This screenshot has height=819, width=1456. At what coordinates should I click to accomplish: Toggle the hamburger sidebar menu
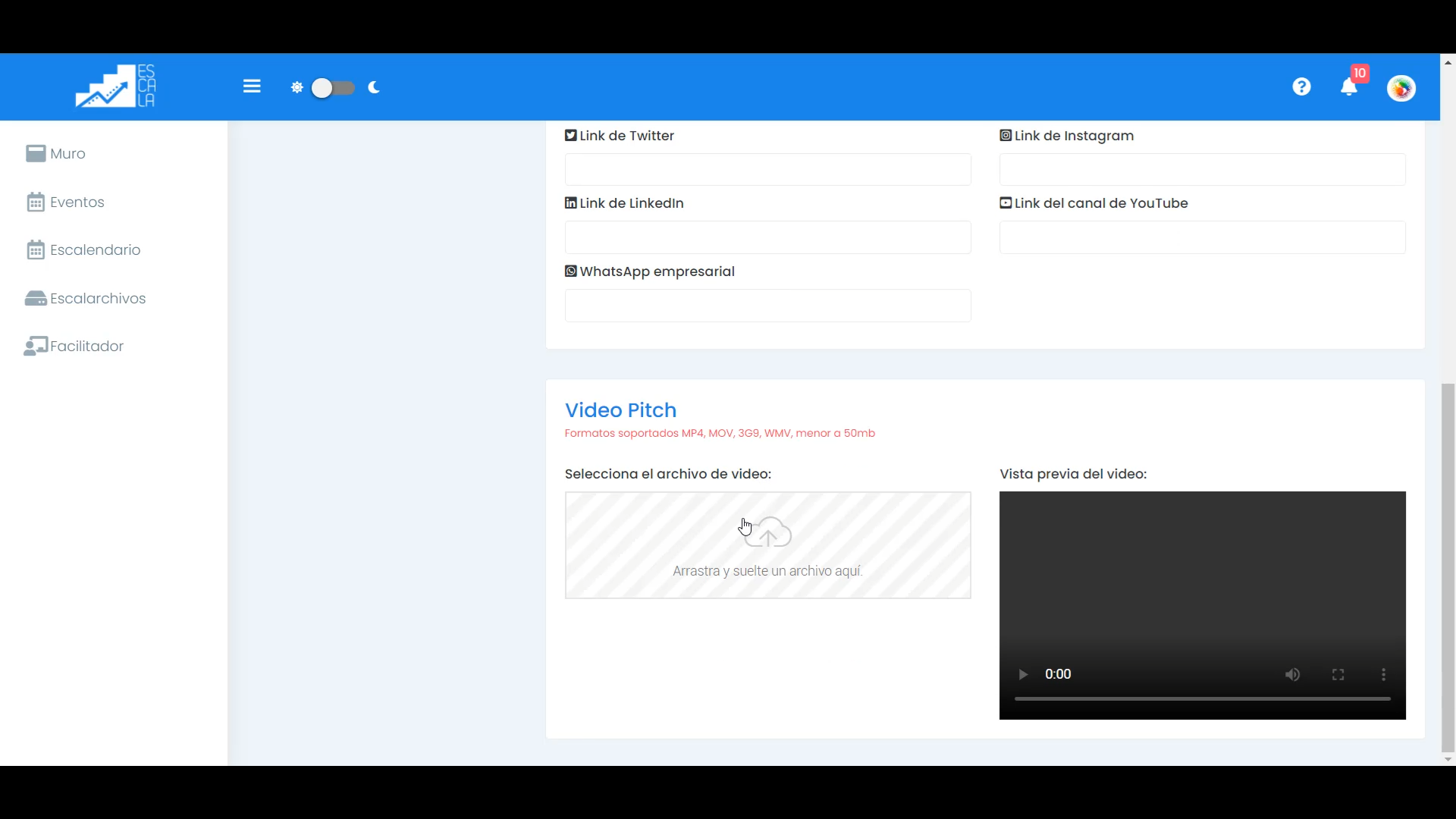(x=252, y=86)
